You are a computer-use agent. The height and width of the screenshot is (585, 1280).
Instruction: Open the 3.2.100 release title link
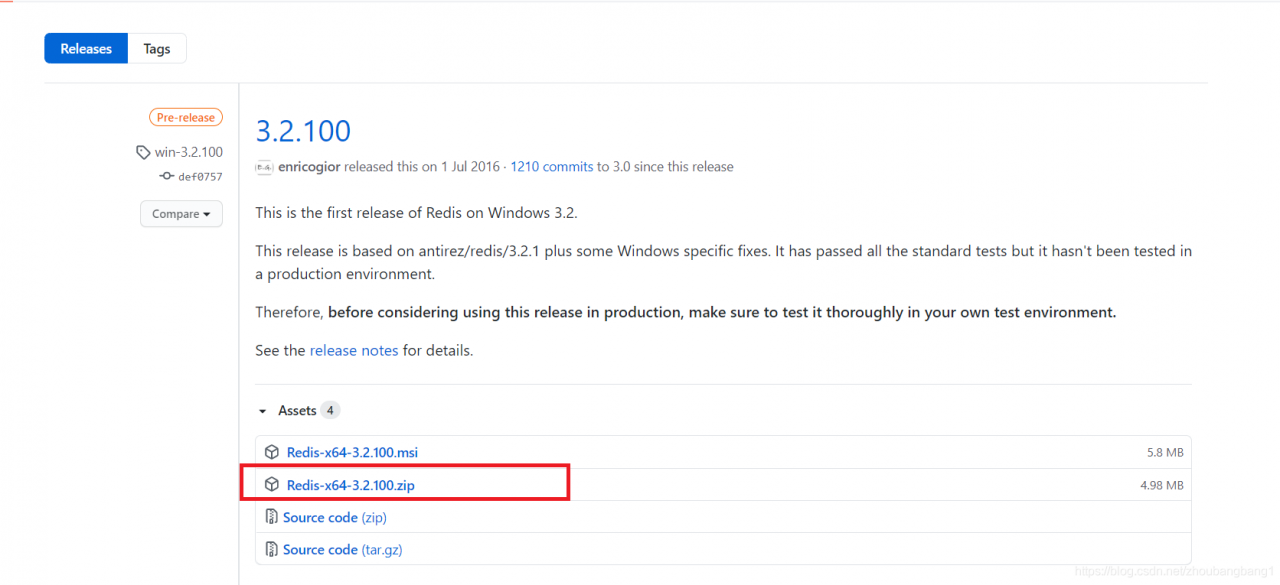coord(303,130)
